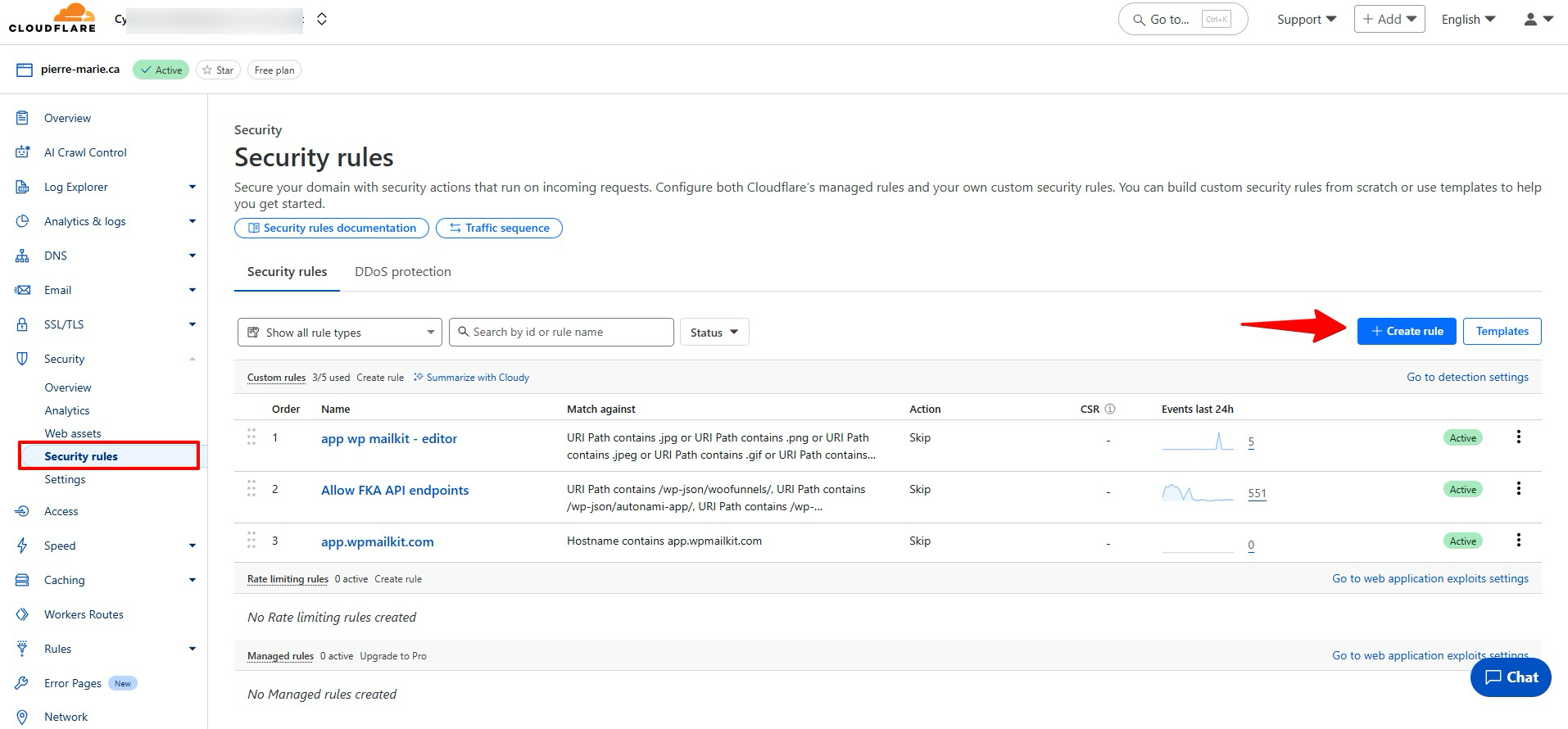Click the CSR info icon
Screen dimensions: 1568x729
[x=1110, y=409]
